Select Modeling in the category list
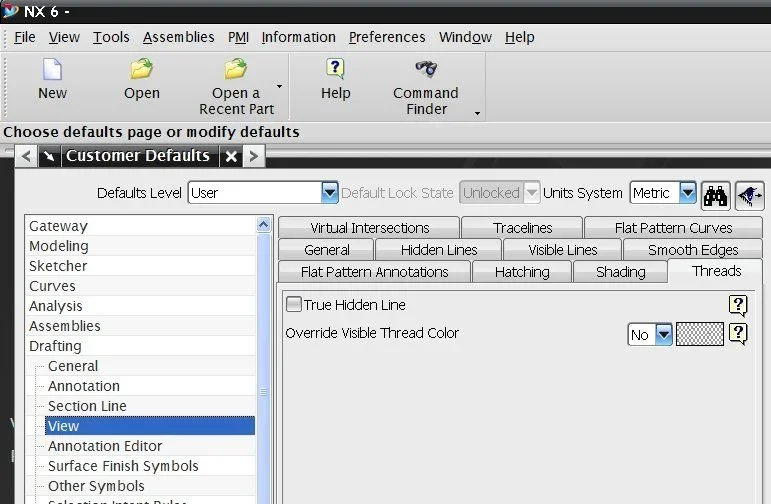The height and width of the screenshot is (504, 771). [x=140, y=246]
